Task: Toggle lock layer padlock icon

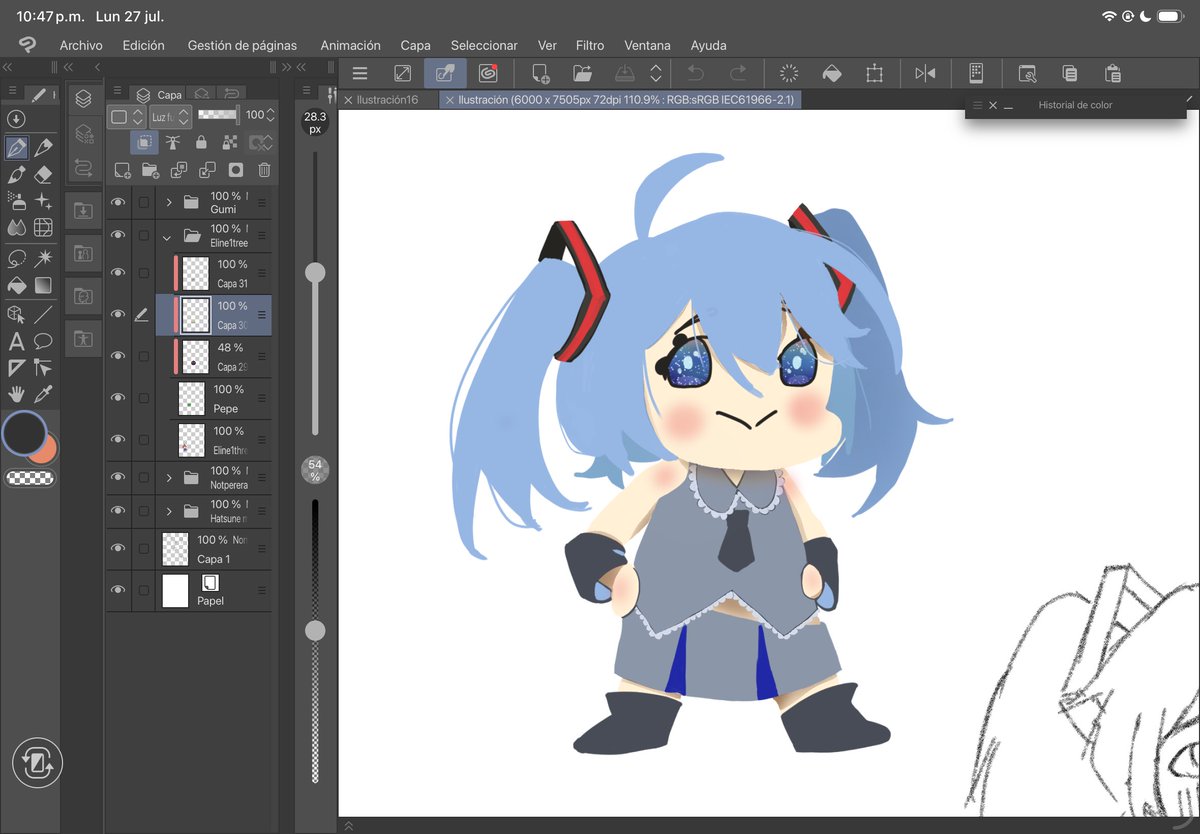Action: 201,142
